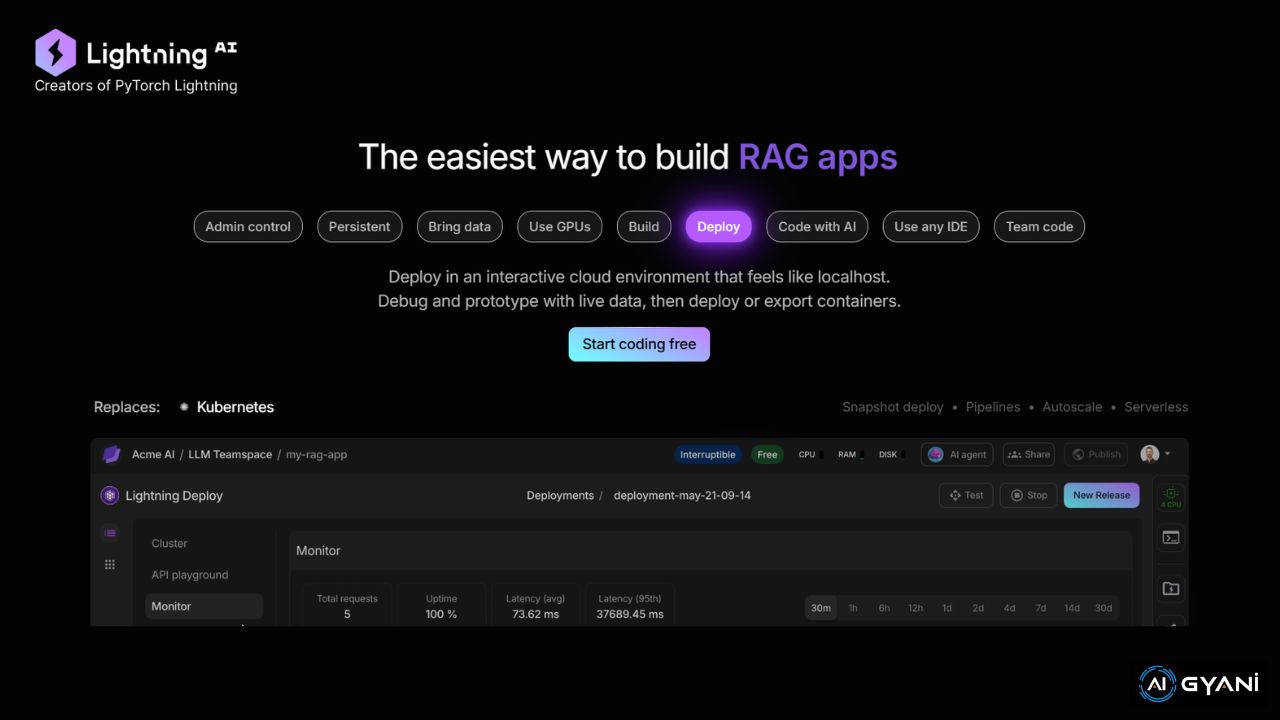Screen dimensions: 1280x720
Task: Click the Latency (95th) stat card
Action: [x=630, y=605]
